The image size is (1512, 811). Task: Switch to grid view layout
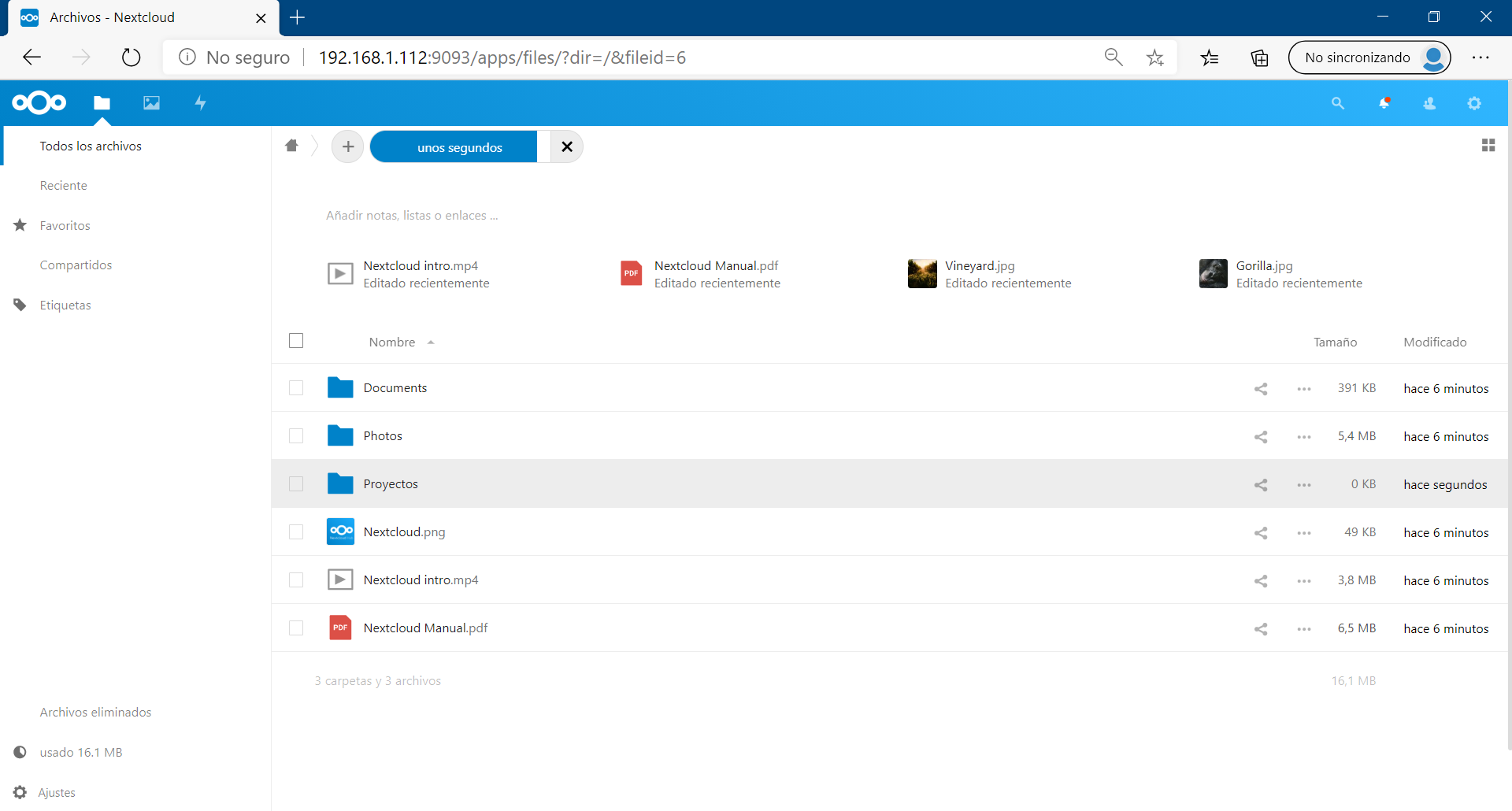coord(1488,146)
